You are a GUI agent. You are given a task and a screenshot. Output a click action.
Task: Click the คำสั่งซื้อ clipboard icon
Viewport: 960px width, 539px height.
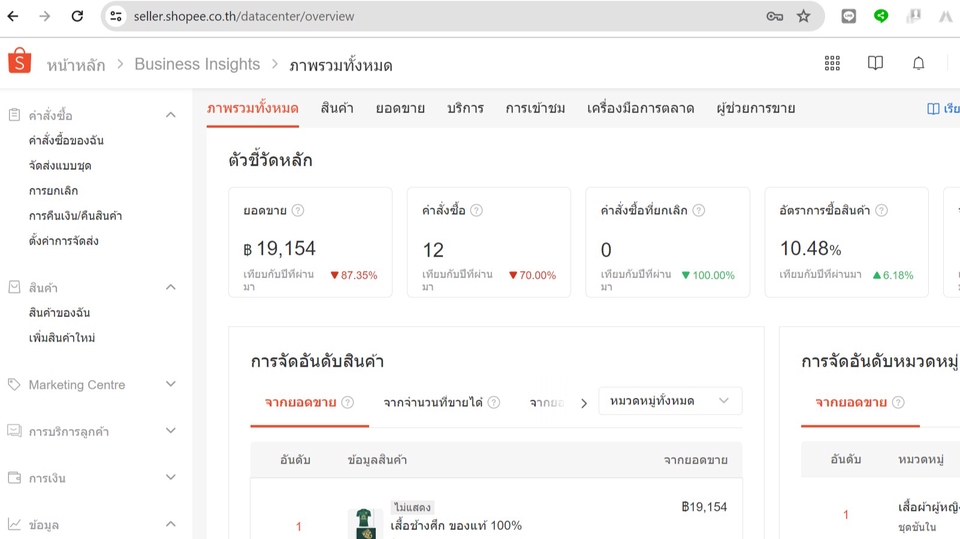(14, 115)
